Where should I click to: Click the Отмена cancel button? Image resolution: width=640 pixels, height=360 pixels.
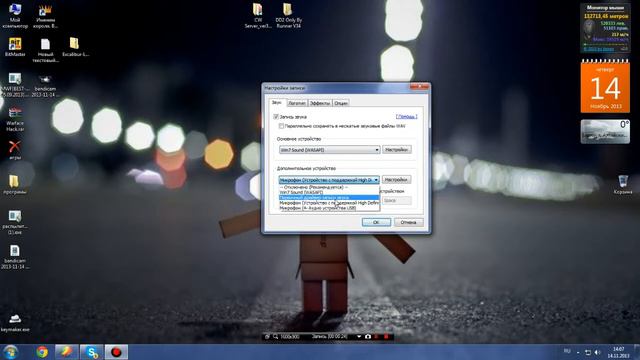point(409,222)
